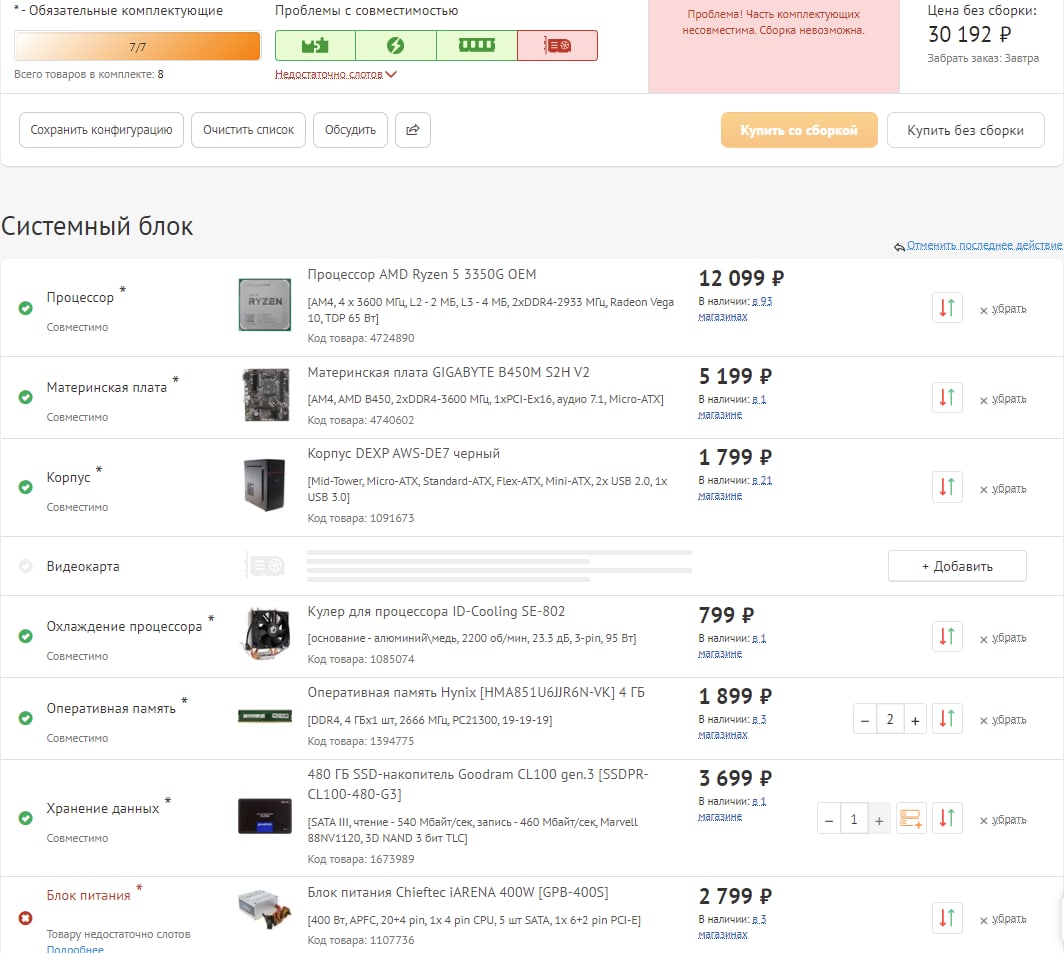The width and height of the screenshot is (1064, 953).
Task: Open '480 ГБ SSD-накопитель Goodram CL100' title
Action: pyautogui.click(x=478, y=784)
